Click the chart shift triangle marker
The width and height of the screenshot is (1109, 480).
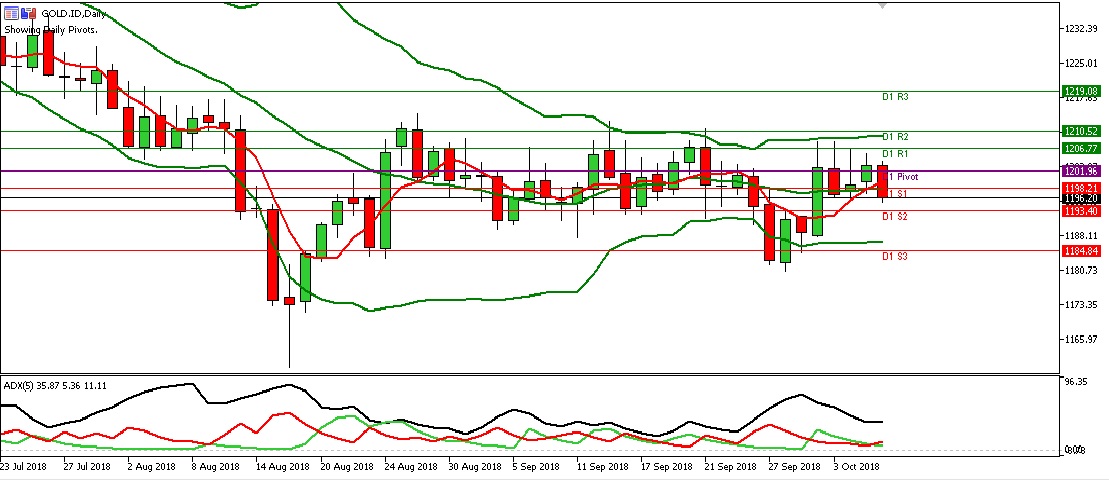pos(881,6)
